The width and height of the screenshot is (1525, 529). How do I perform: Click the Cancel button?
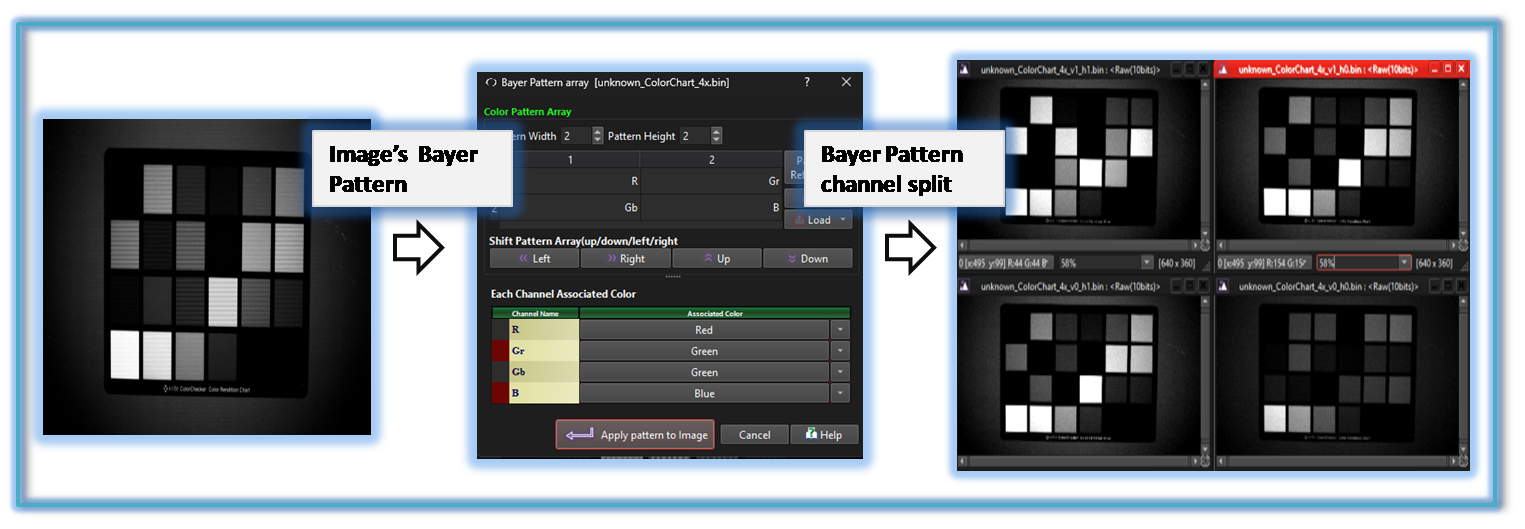click(x=754, y=435)
